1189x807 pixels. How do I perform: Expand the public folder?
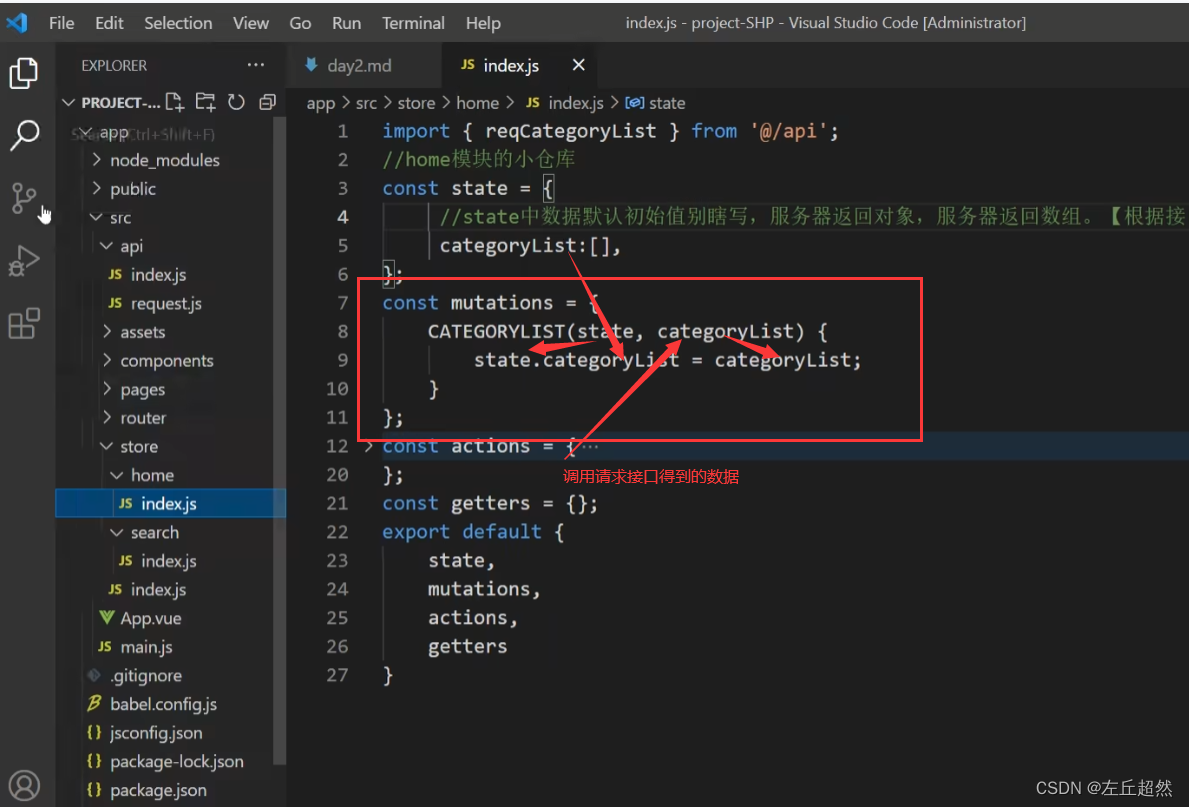(96, 189)
